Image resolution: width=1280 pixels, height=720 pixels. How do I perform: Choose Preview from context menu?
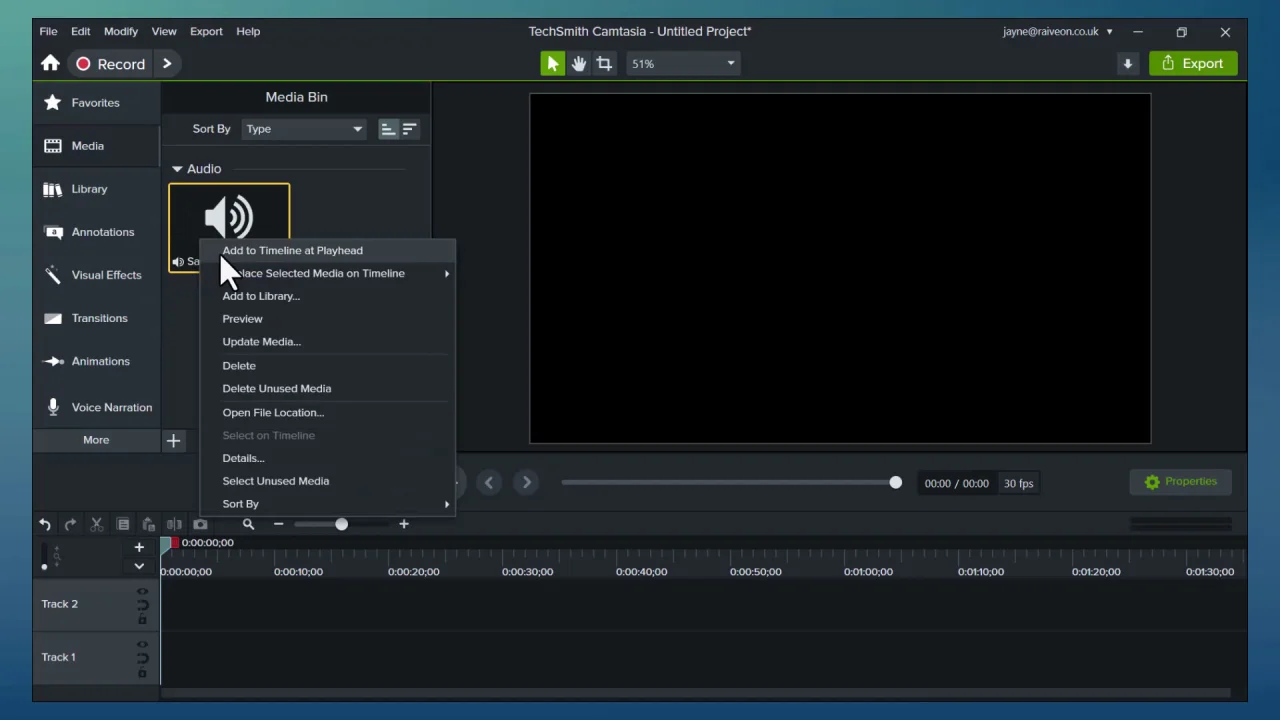(x=328, y=319)
